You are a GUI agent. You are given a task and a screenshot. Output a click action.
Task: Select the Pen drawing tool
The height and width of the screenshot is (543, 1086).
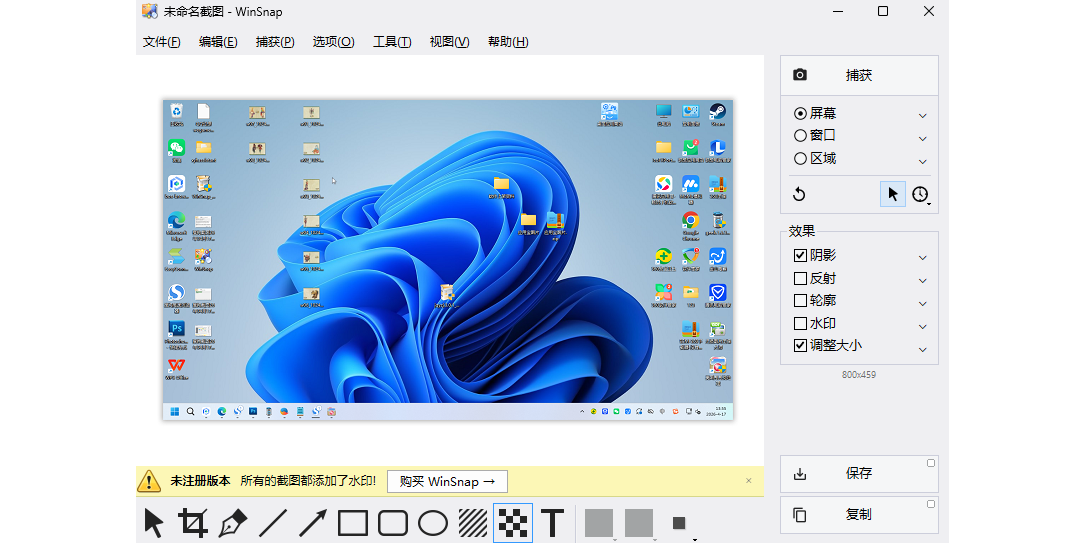[232, 523]
